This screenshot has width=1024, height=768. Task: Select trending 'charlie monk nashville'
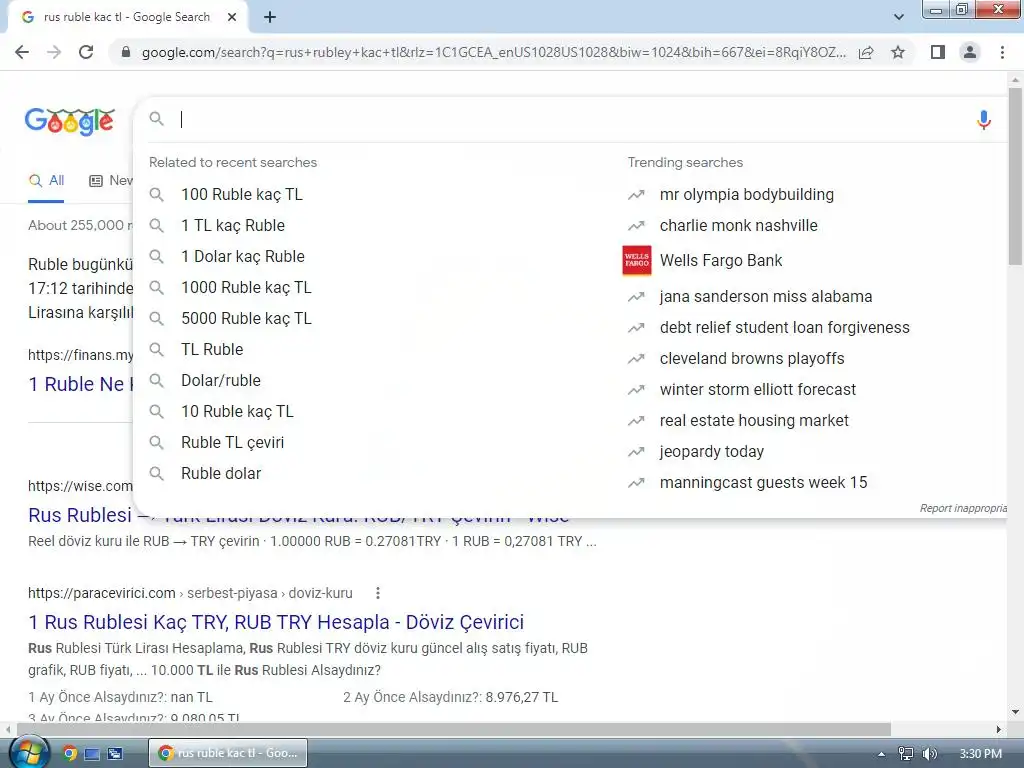click(739, 225)
